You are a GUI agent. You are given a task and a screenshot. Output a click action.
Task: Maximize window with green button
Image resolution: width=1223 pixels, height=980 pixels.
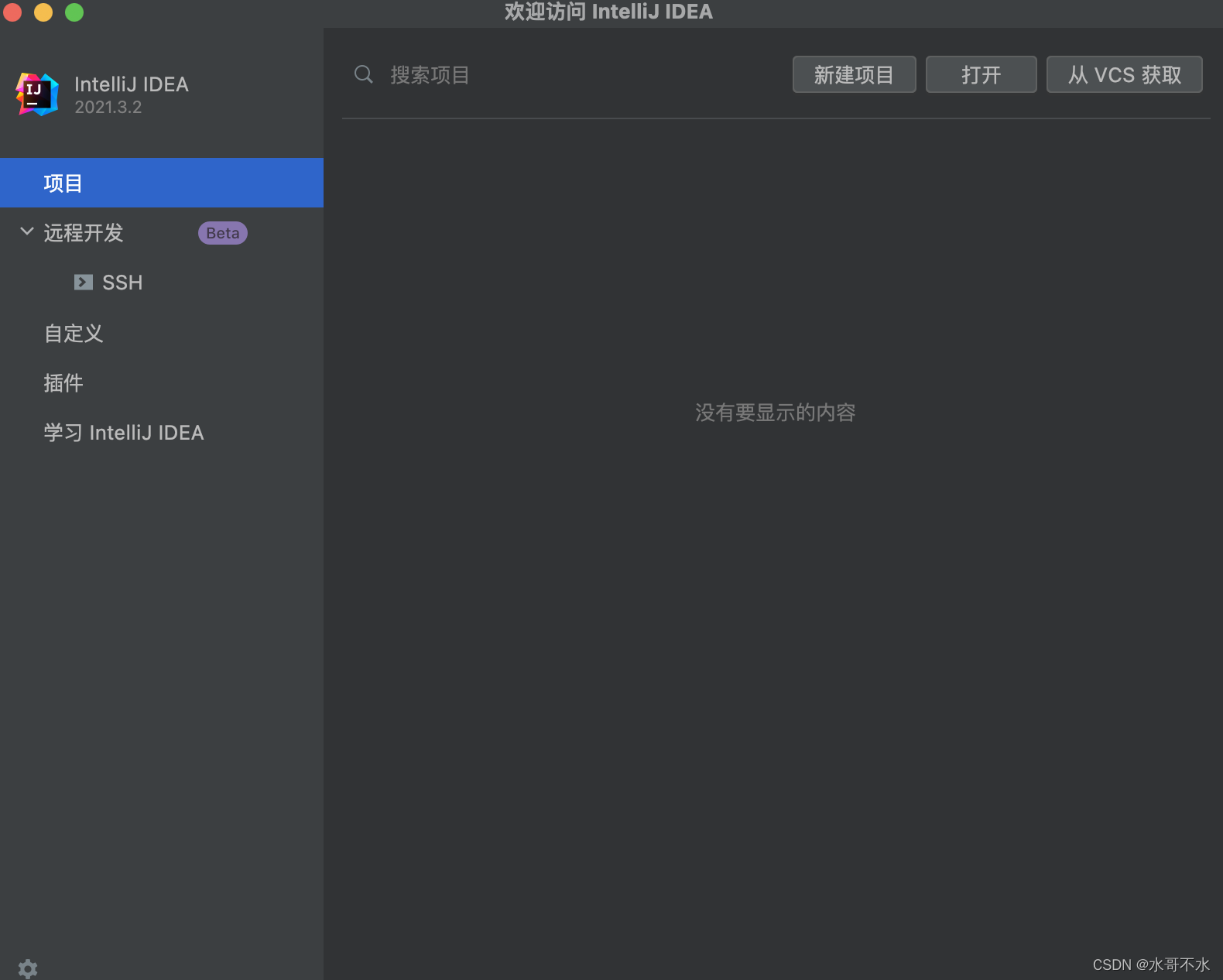click(x=74, y=12)
